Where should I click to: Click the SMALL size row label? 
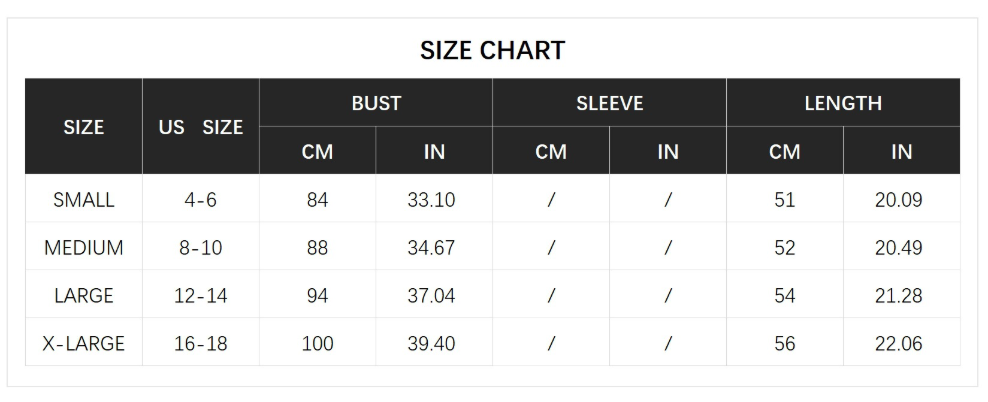tap(84, 200)
